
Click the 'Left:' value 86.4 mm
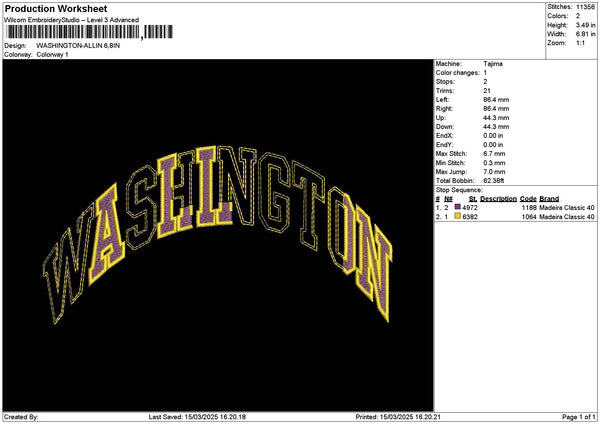[x=496, y=100]
